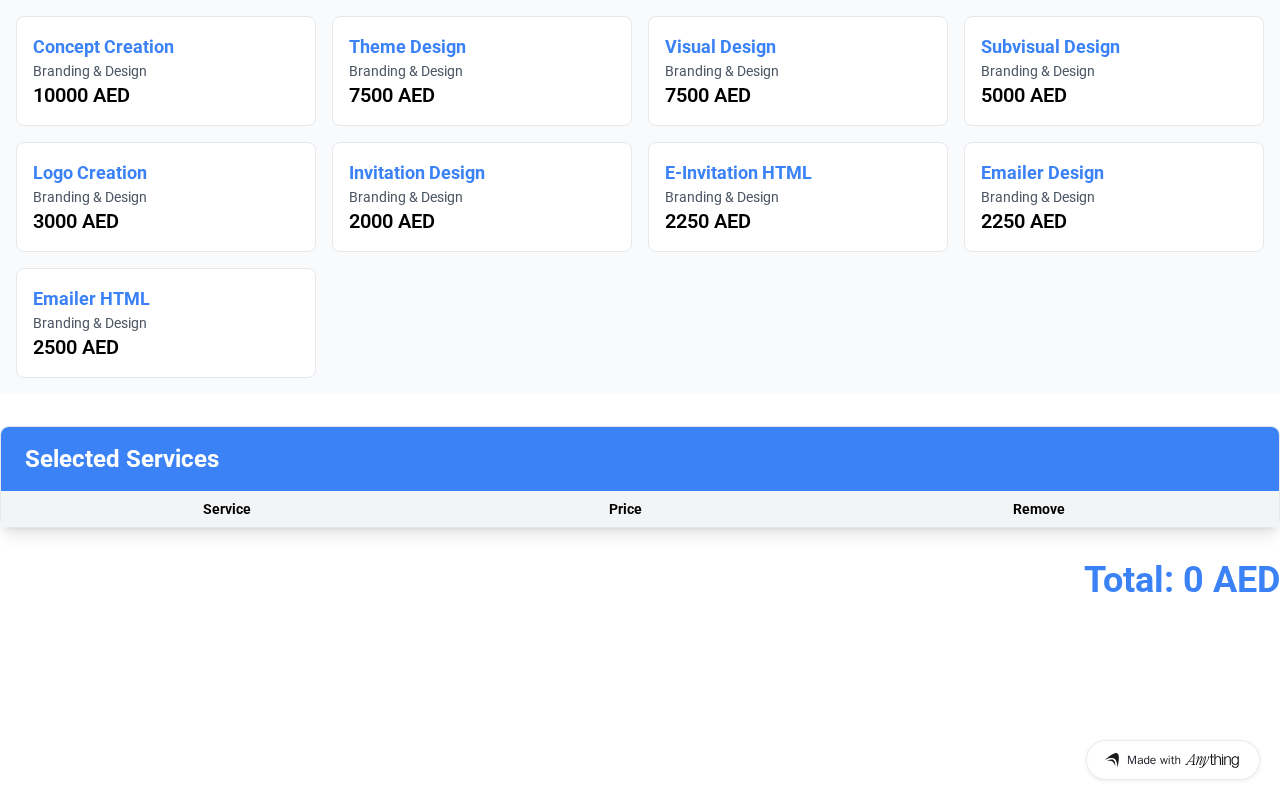Click the Service column header
1280x800 pixels.
tap(227, 509)
